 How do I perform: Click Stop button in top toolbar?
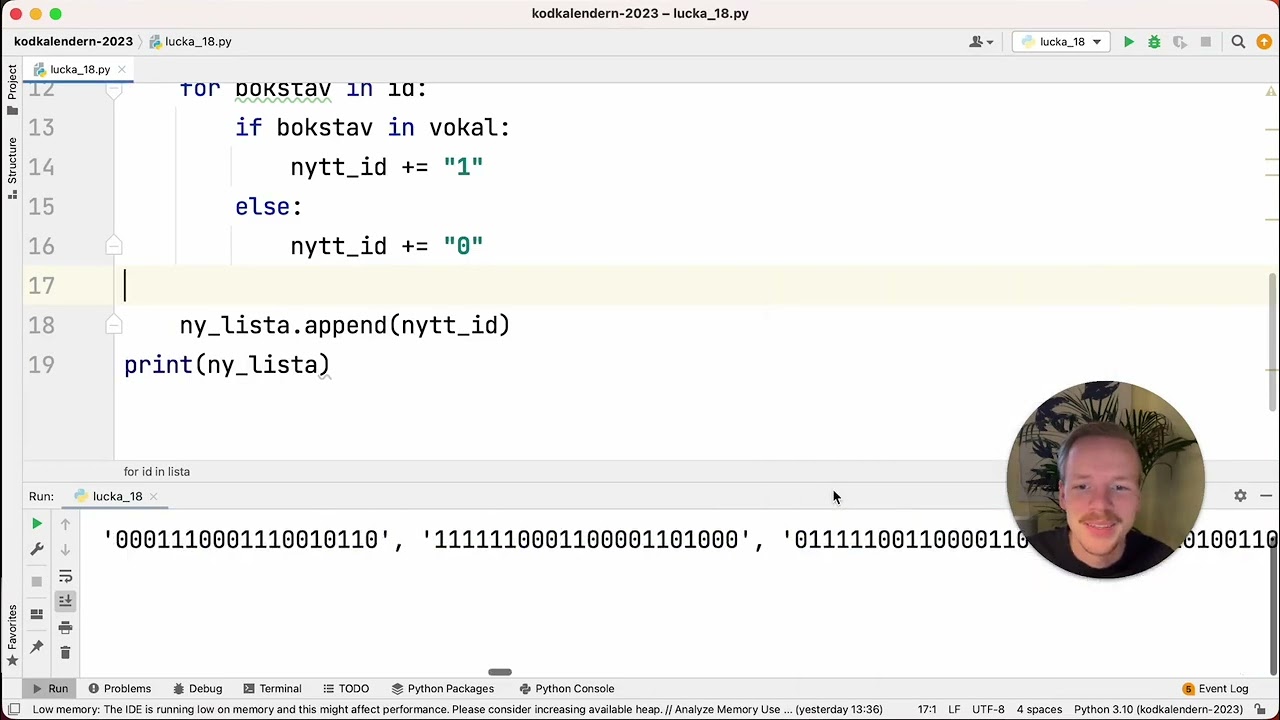click(x=1205, y=42)
